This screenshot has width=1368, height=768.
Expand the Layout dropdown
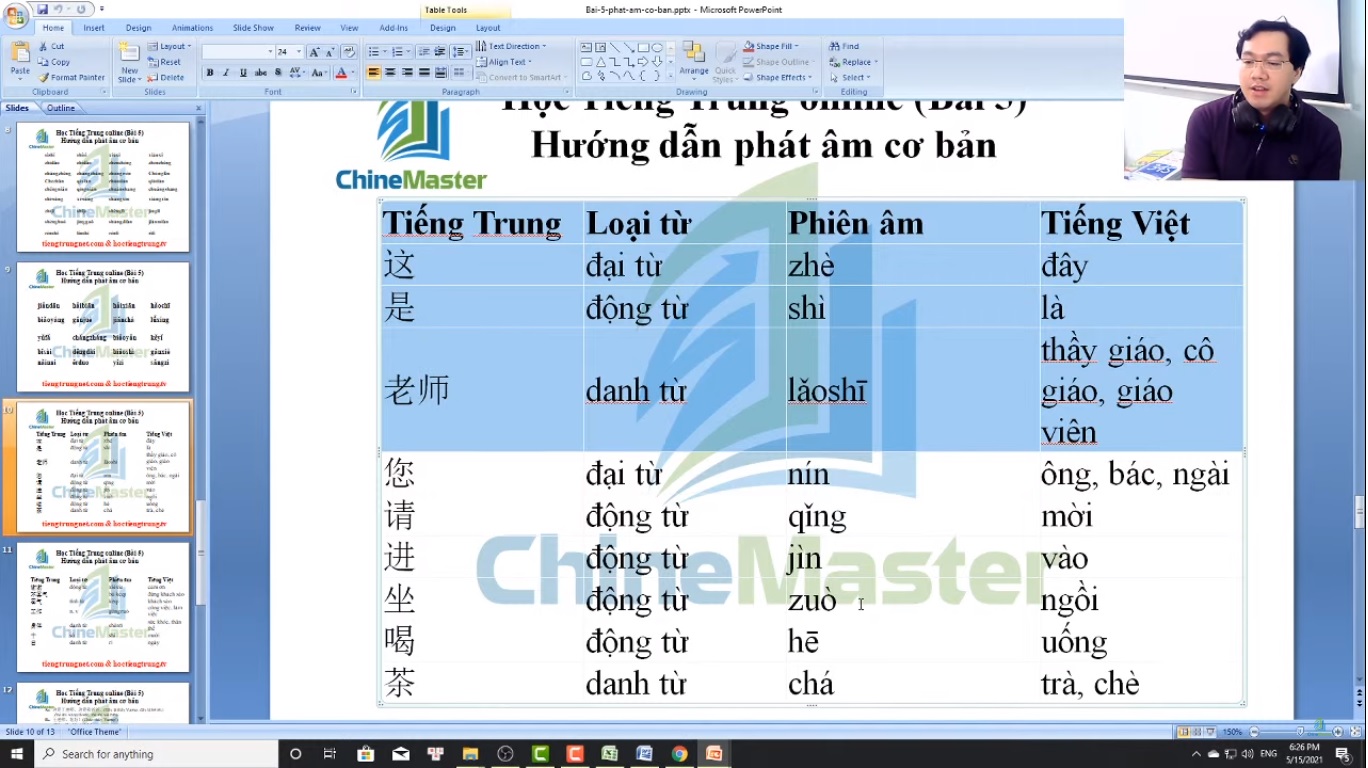(x=169, y=46)
